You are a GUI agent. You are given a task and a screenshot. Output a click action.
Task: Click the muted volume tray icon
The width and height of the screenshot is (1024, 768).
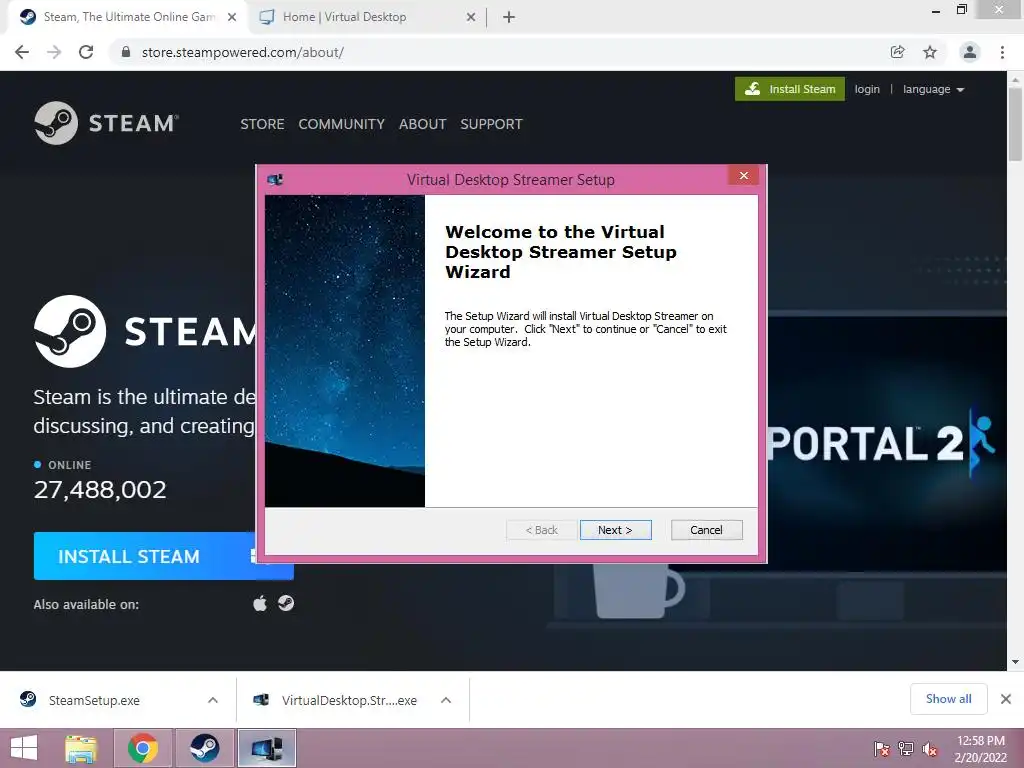point(930,749)
